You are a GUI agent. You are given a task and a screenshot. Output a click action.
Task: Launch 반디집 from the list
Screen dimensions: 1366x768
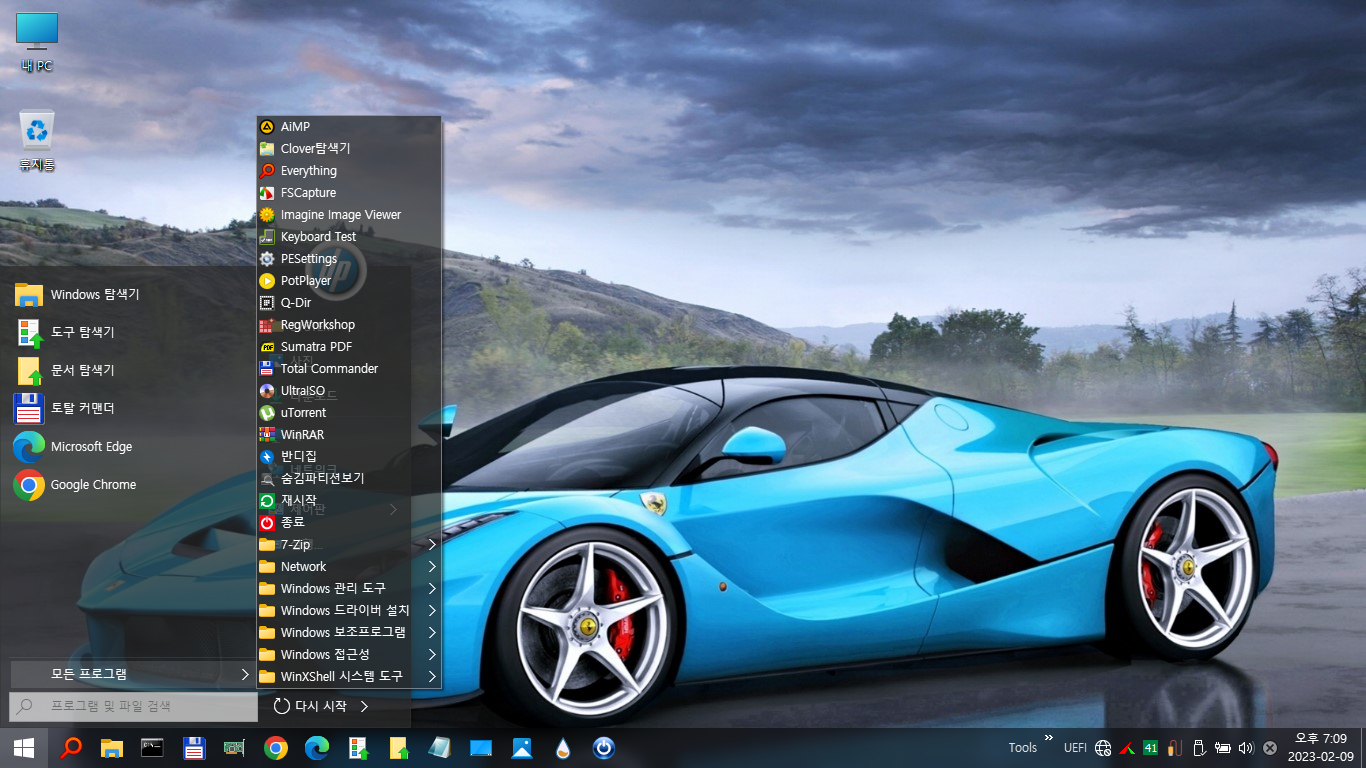[348, 457]
